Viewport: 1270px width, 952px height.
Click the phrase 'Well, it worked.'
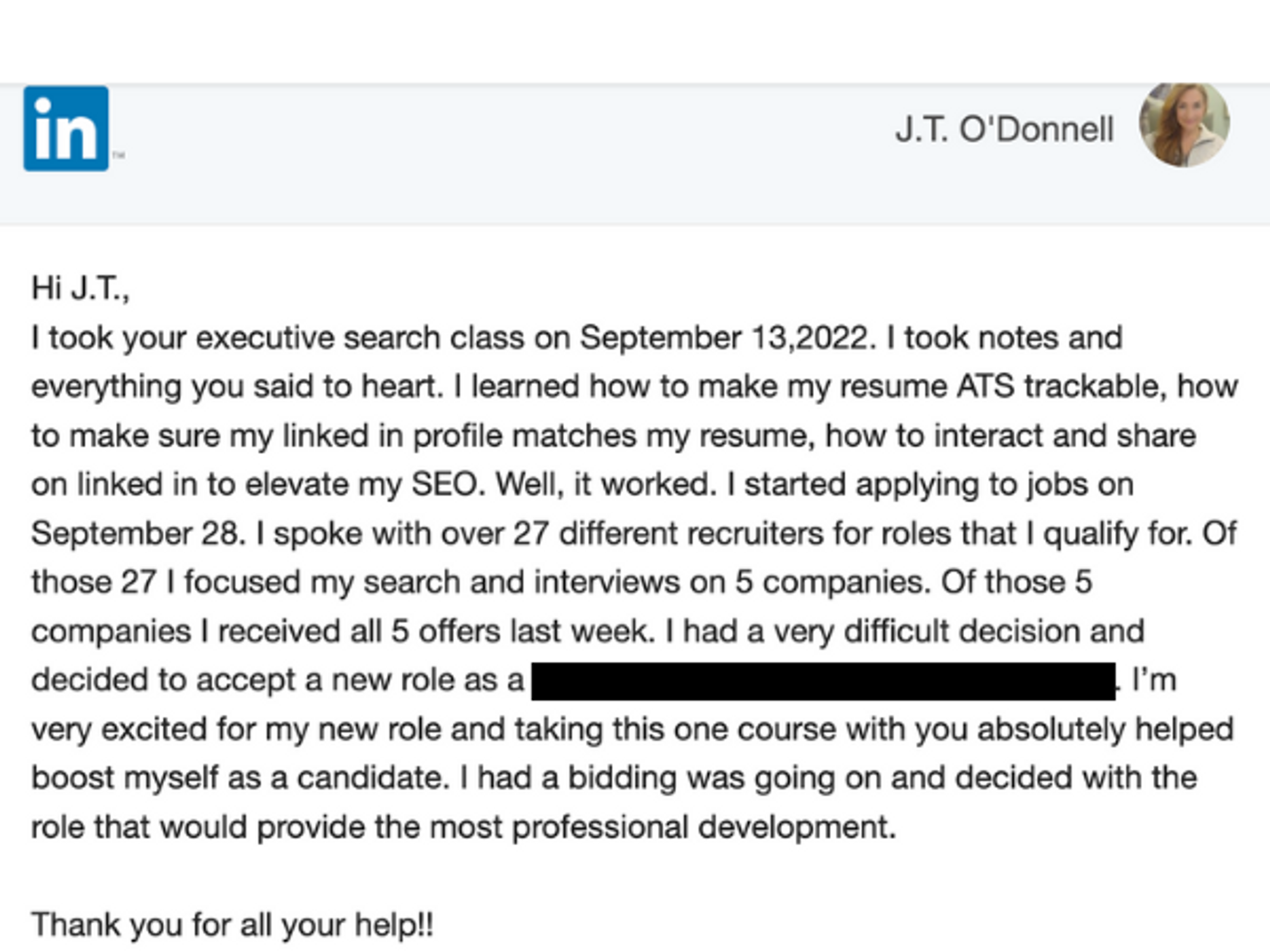606,485
